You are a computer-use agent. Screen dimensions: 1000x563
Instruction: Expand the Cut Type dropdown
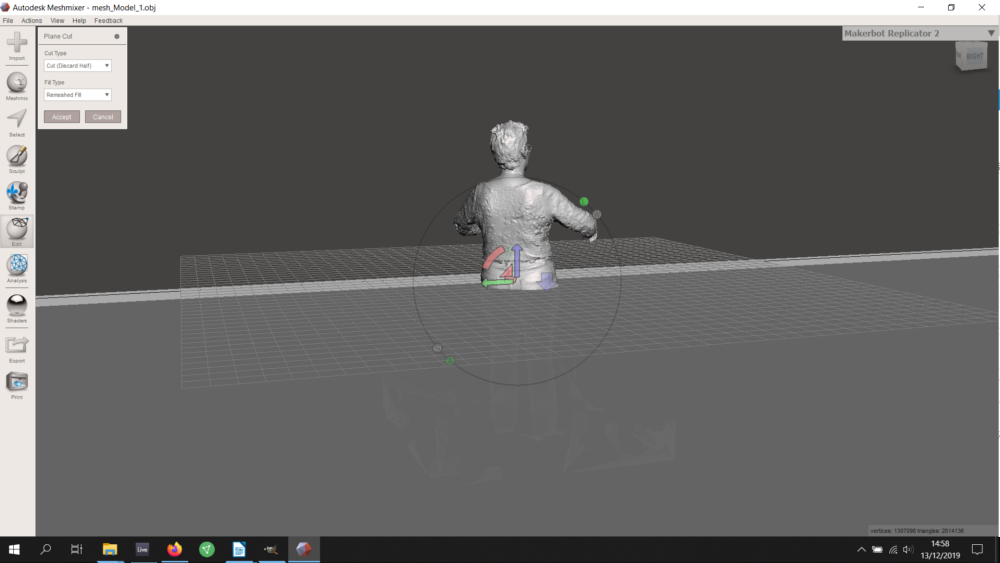tap(78, 66)
